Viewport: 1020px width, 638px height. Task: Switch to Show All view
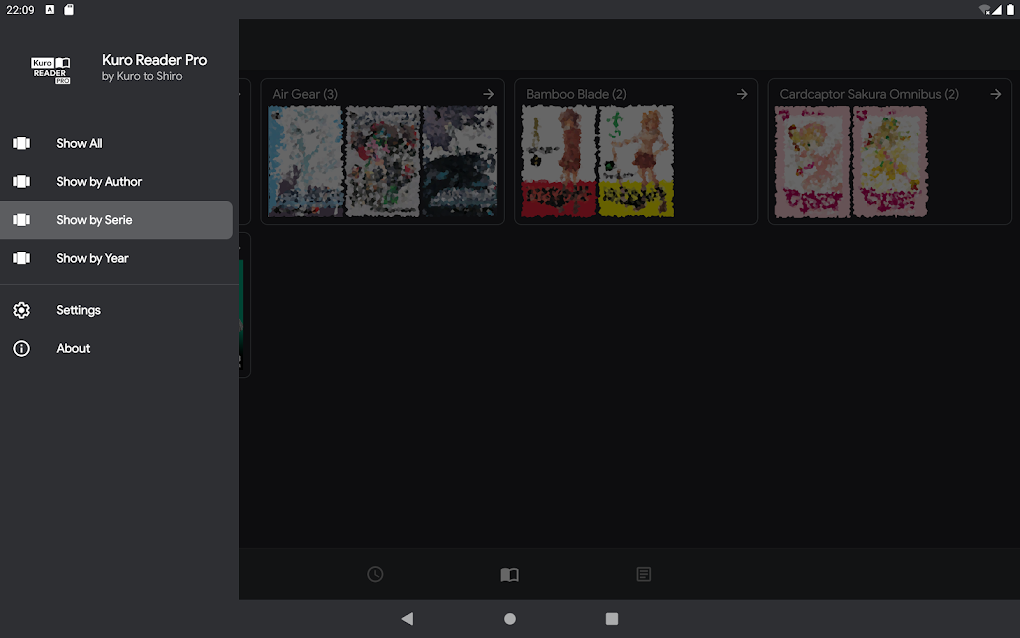pyautogui.click(x=78, y=143)
